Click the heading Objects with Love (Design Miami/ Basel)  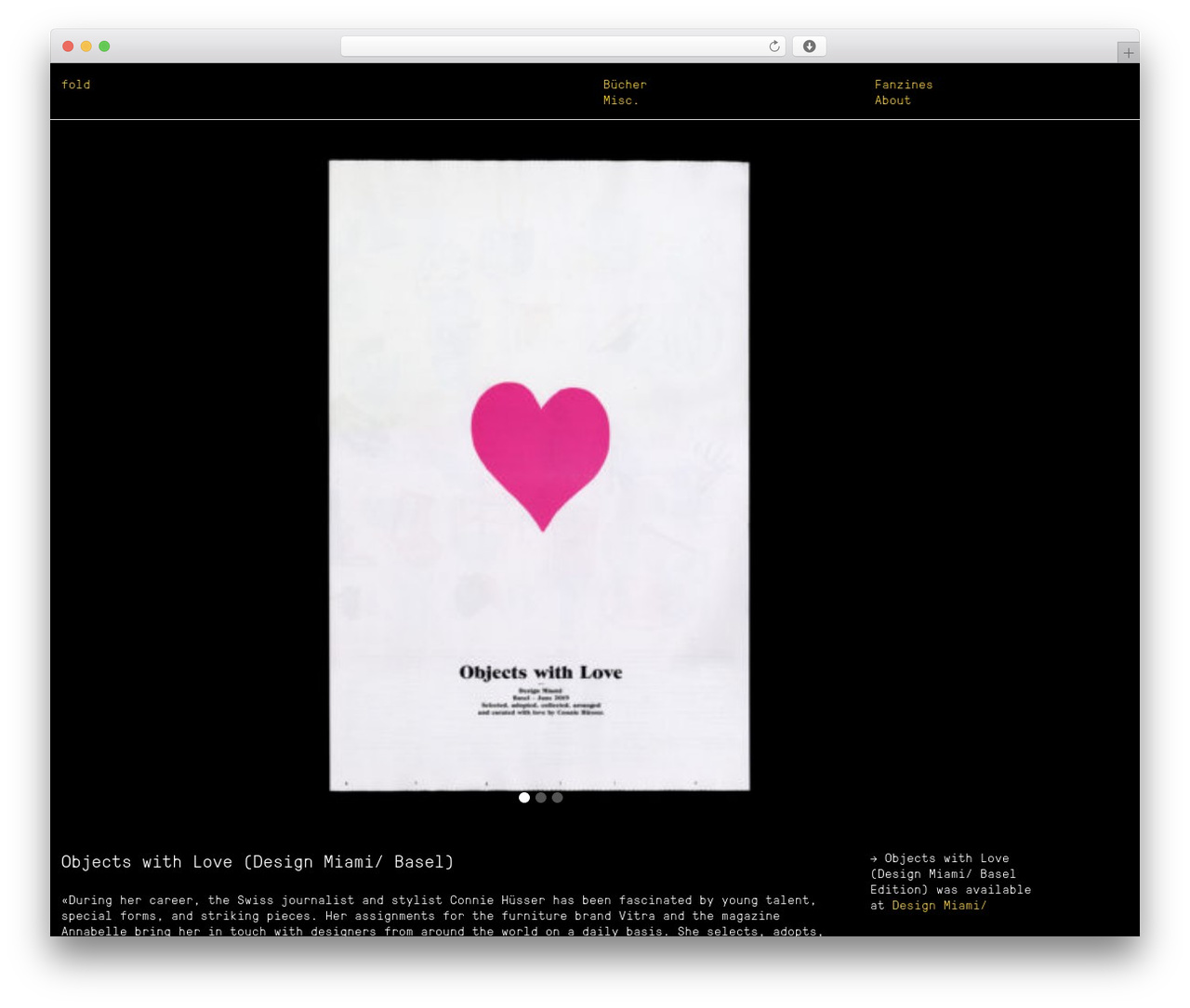tap(258, 862)
